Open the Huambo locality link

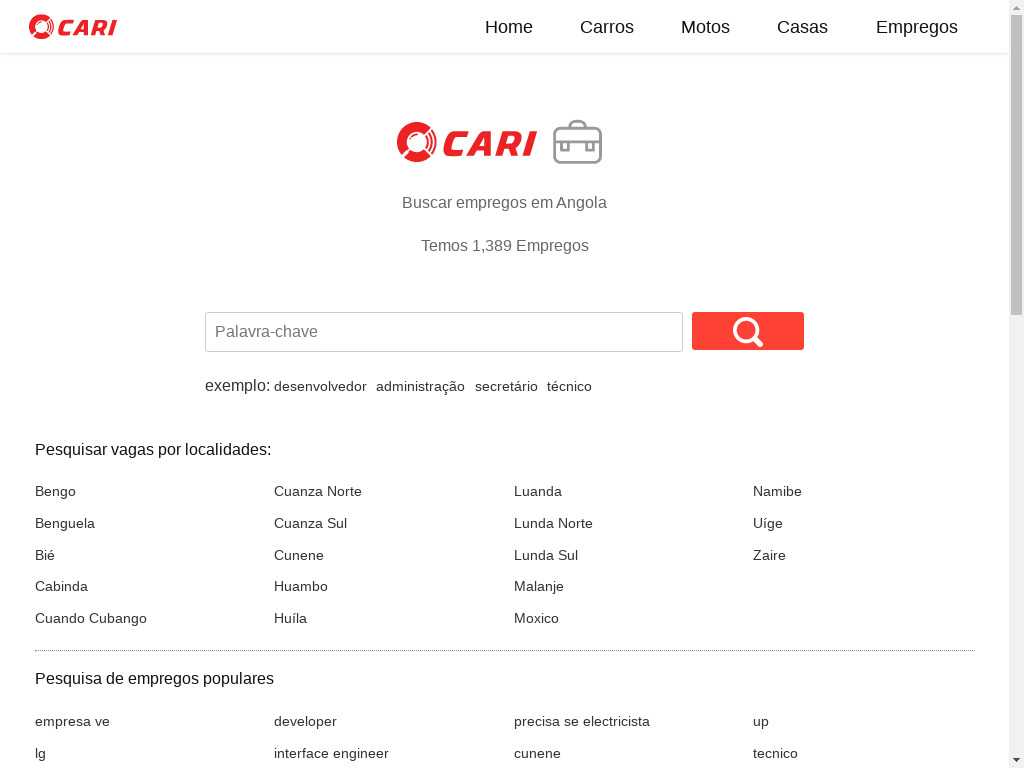[x=300, y=586]
